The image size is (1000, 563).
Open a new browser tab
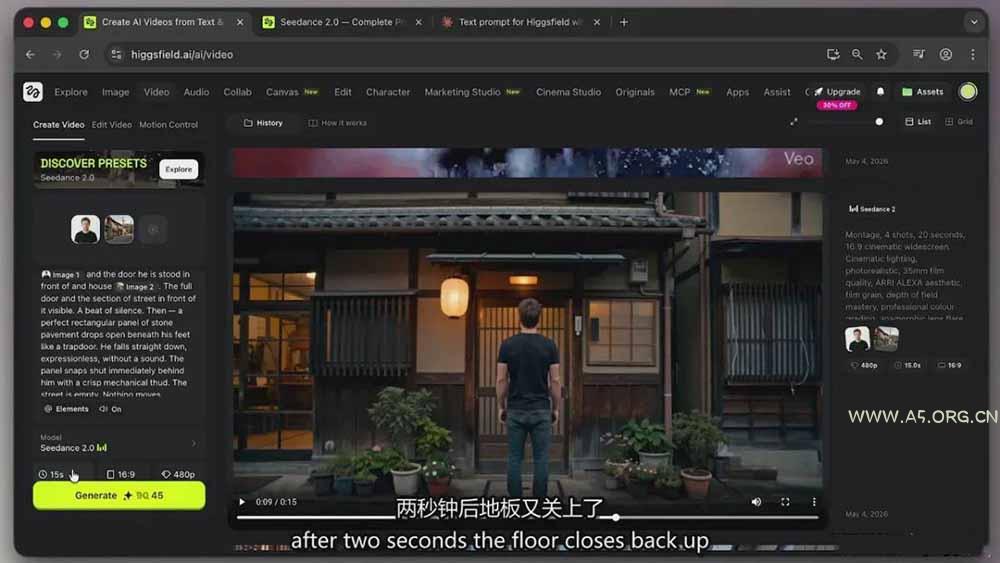click(x=624, y=22)
